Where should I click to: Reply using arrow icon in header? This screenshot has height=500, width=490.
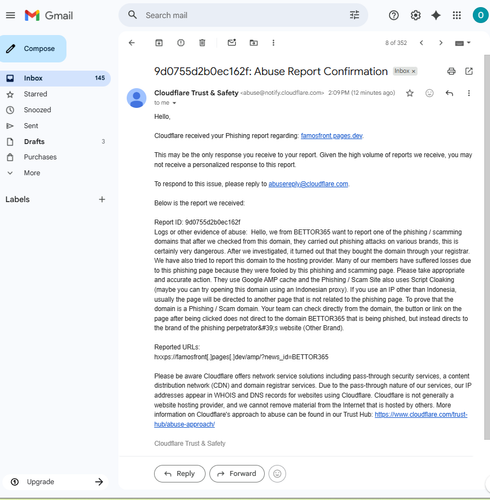point(449,93)
